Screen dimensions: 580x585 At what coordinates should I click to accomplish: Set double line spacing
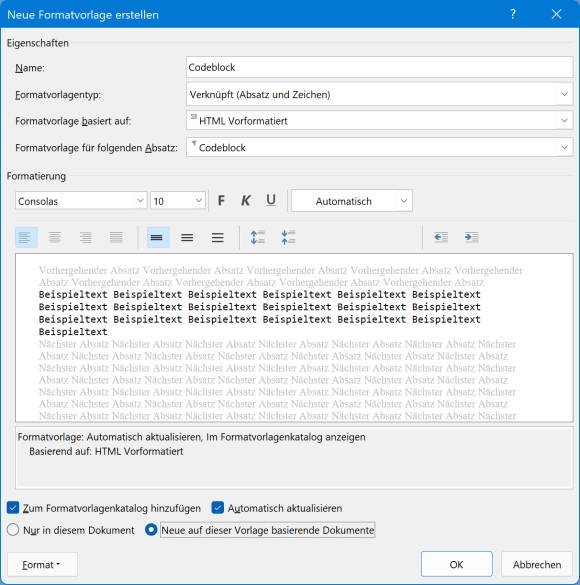(x=217, y=237)
